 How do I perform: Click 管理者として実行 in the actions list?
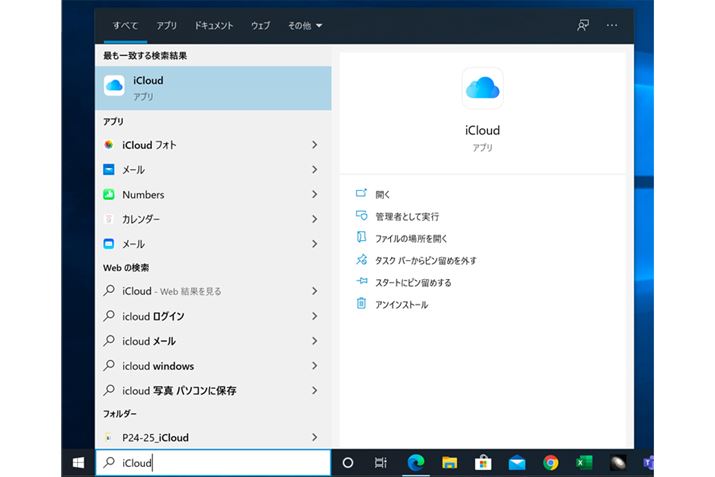tap(407, 216)
